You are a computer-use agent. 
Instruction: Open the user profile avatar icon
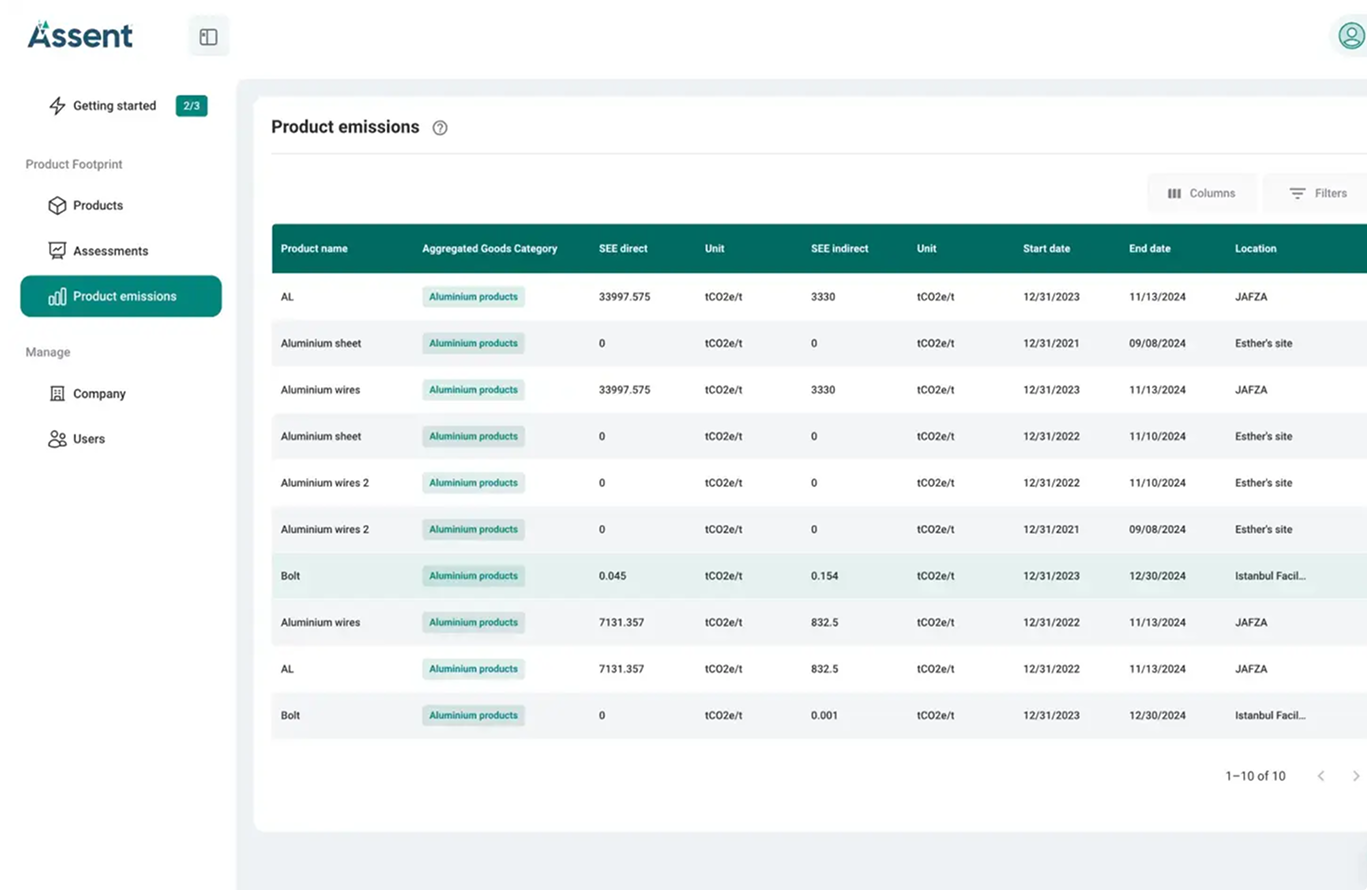(1349, 35)
